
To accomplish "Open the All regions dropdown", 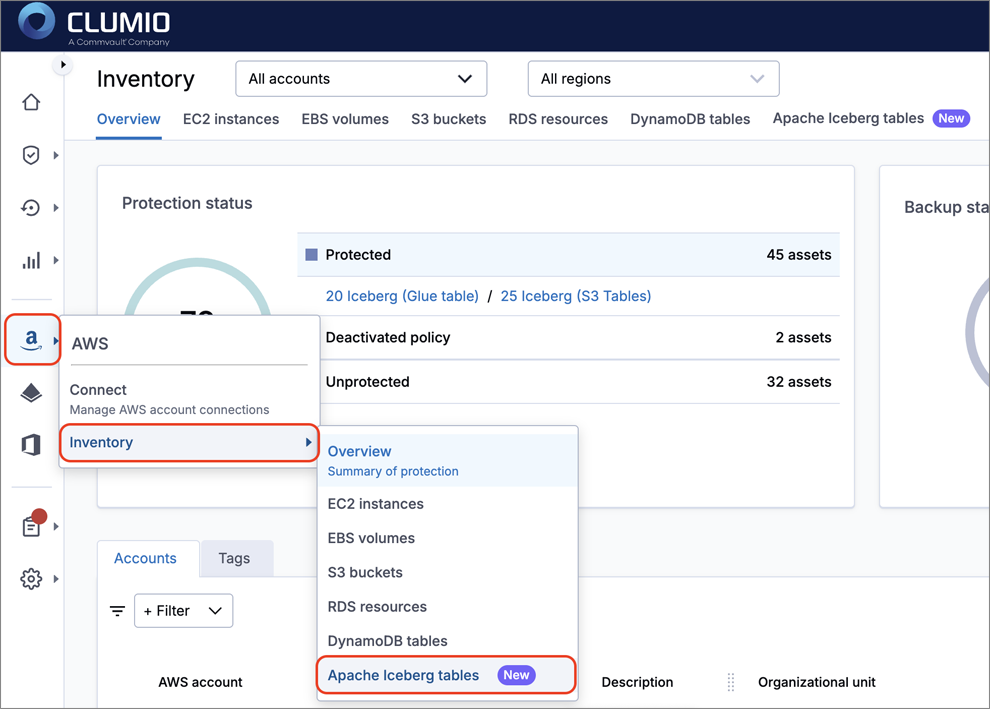I will 652,79.
